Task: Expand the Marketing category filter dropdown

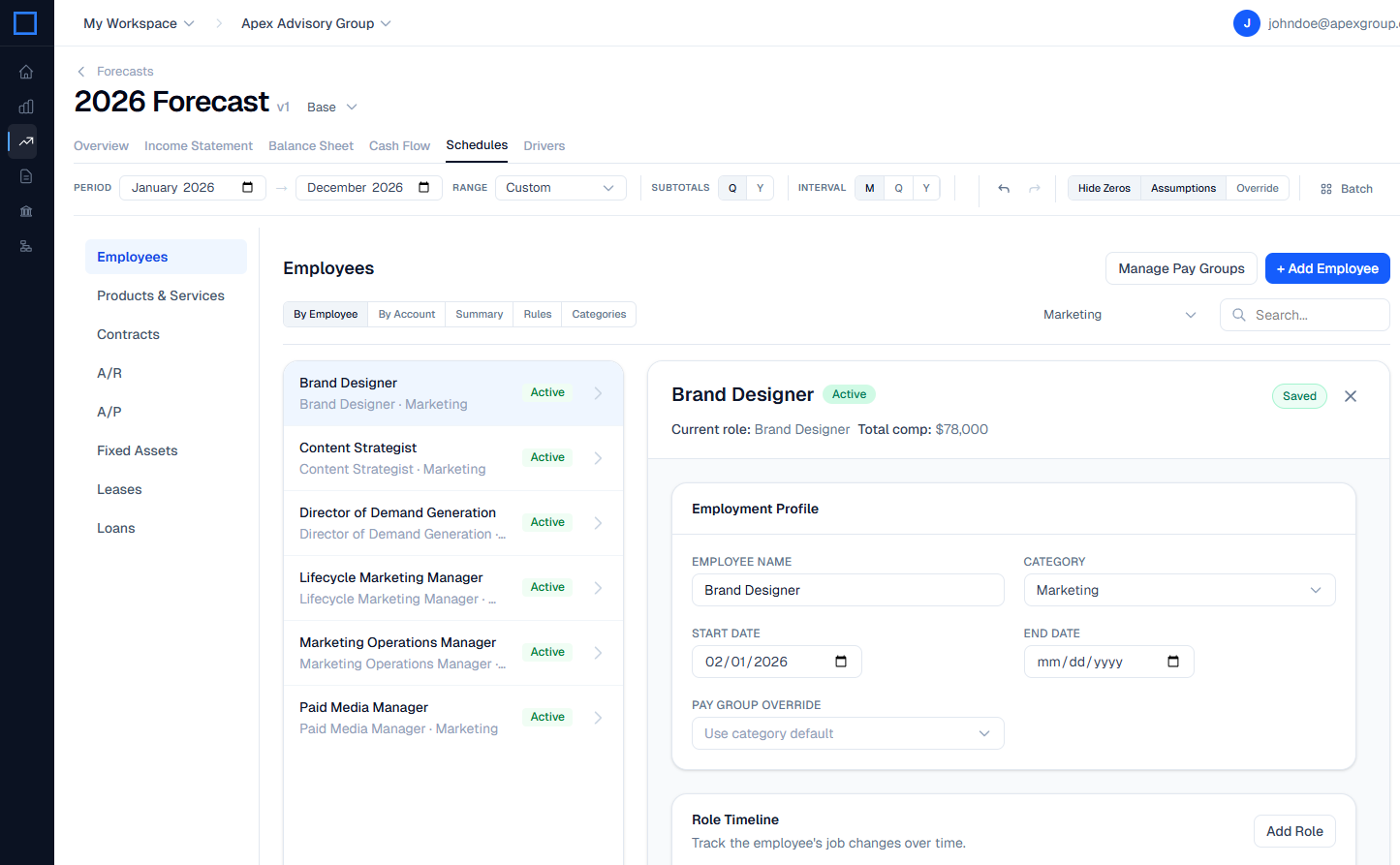Action: 1119,315
